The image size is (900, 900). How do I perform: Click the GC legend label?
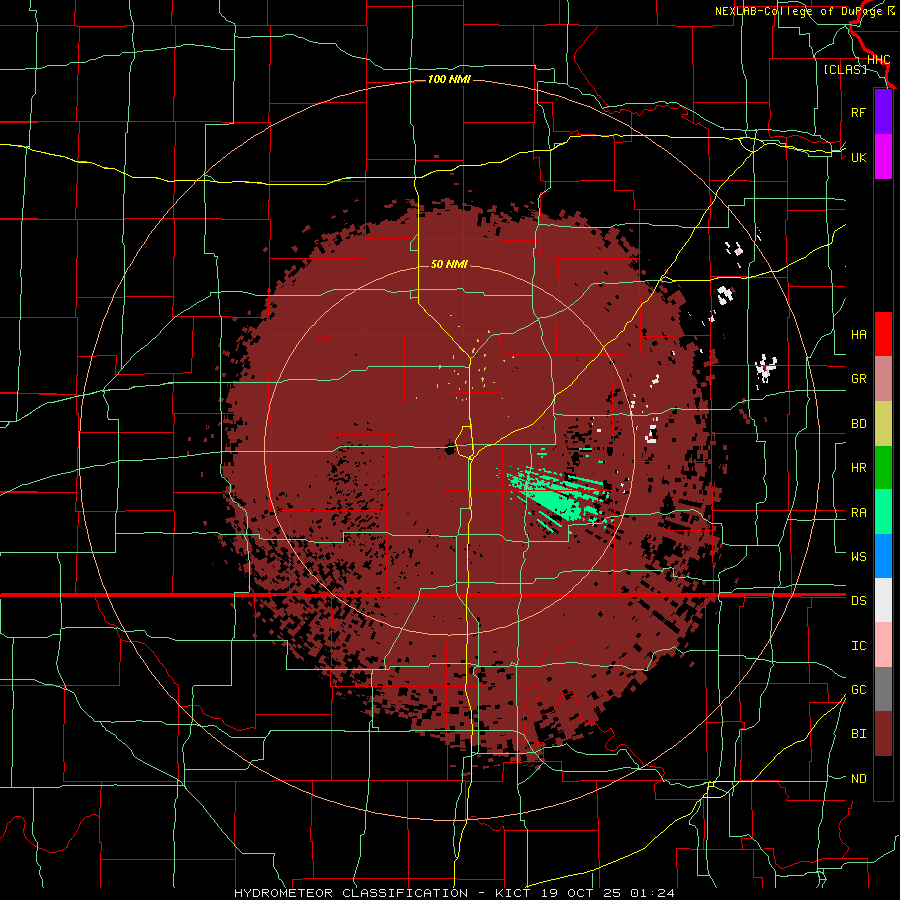858,690
